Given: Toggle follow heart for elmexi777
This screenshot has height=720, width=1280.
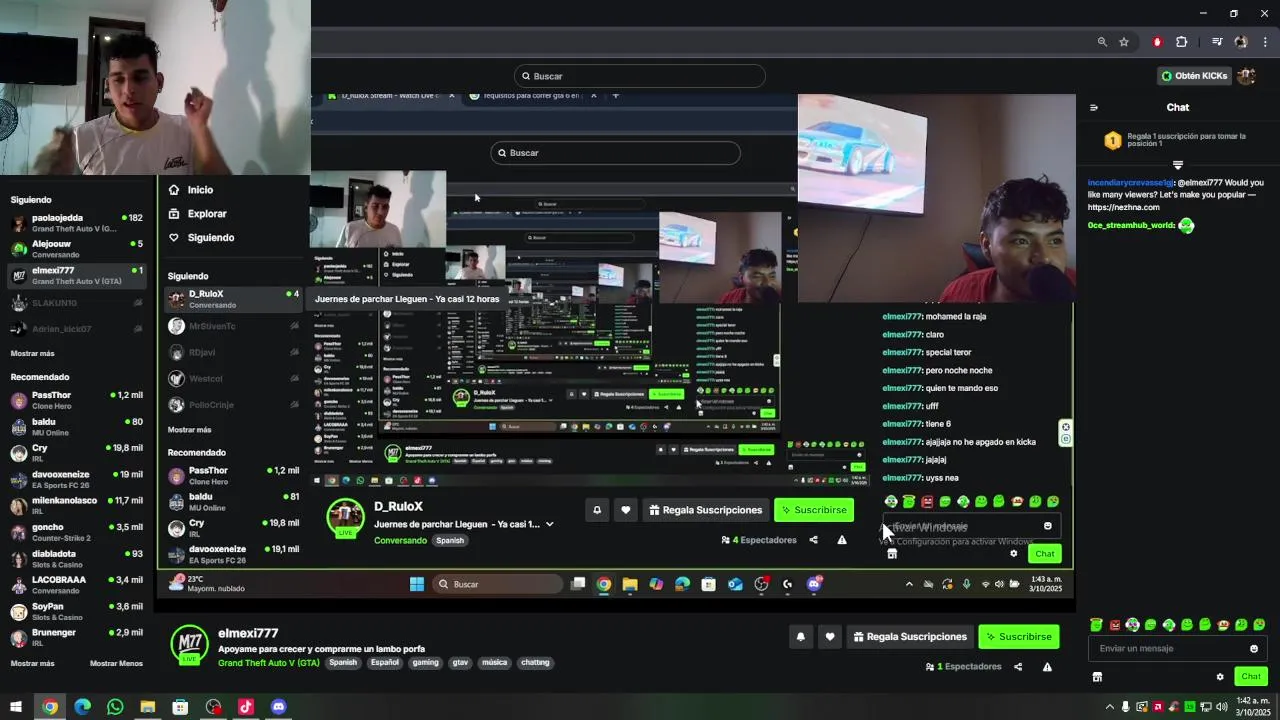Looking at the screenshot, I should coord(830,637).
